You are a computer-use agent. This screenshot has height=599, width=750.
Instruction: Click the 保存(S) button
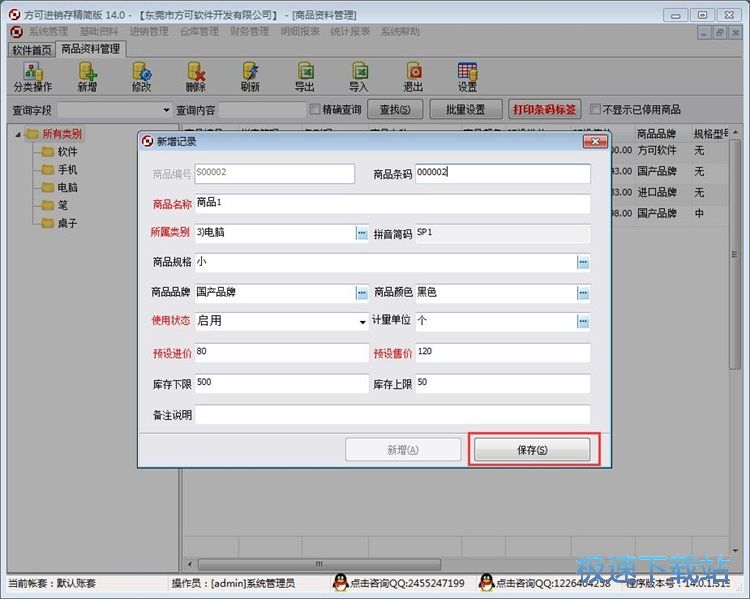(x=532, y=450)
